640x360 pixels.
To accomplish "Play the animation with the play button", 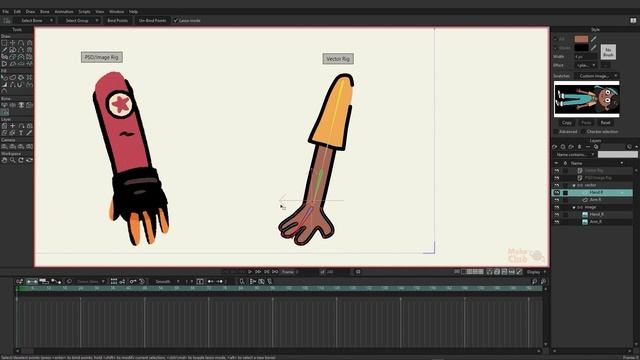I will 250,272.
